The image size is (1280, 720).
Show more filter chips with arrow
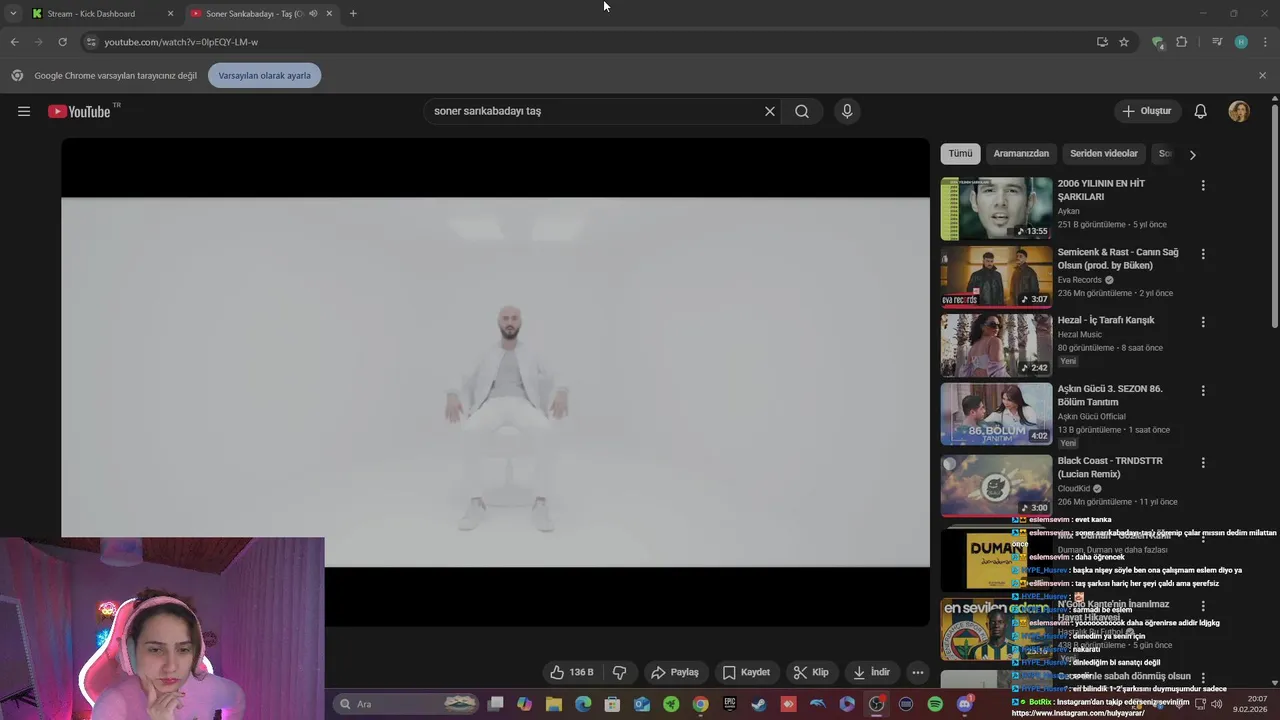(1192, 154)
